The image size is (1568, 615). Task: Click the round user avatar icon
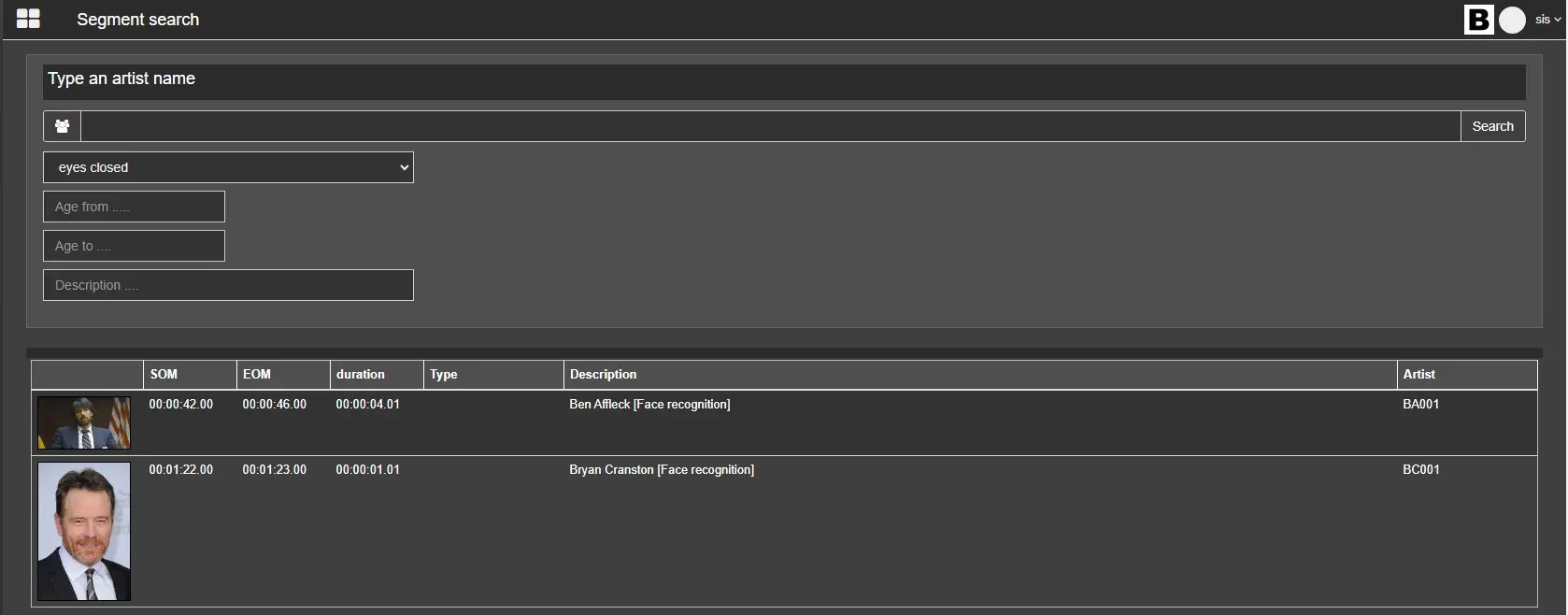[x=1512, y=20]
